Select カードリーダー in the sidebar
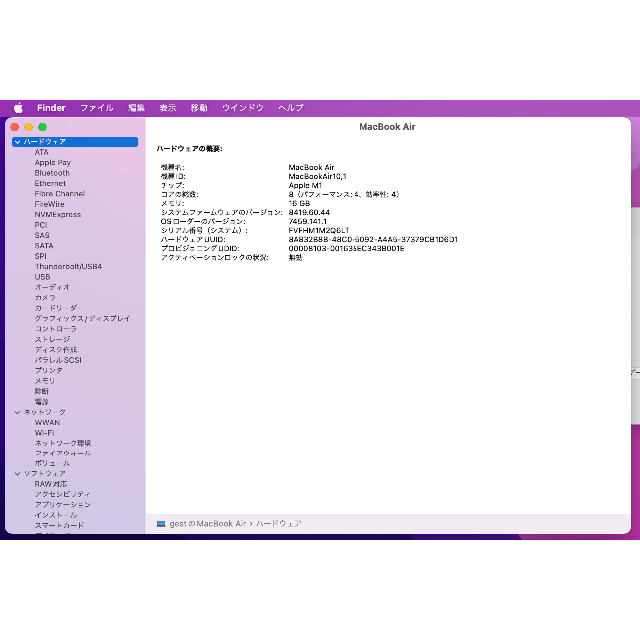Image resolution: width=640 pixels, height=640 pixels. pyautogui.click(x=59, y=308)
